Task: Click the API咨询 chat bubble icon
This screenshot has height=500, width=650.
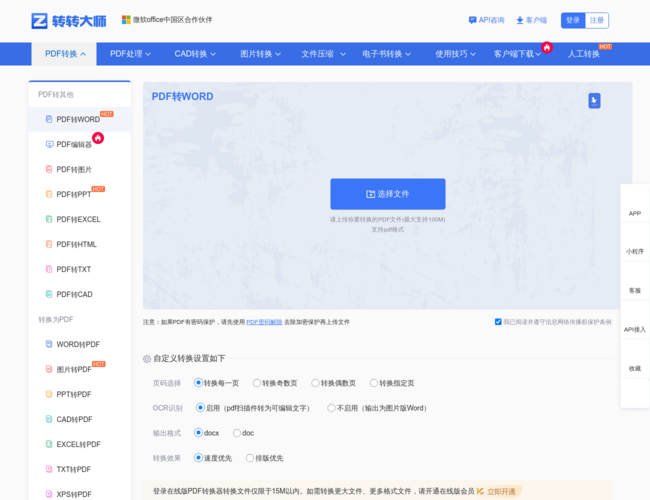Action: click(473, 20)
